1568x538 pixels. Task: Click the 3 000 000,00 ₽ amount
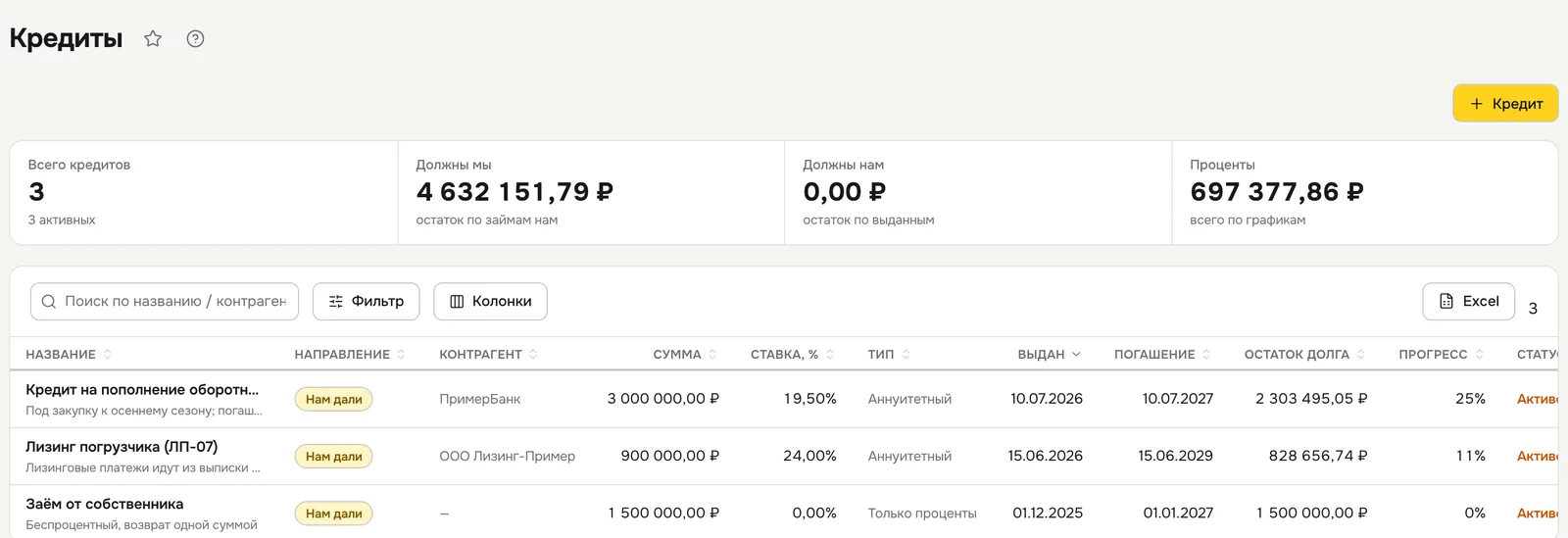(x=663, y=399)
